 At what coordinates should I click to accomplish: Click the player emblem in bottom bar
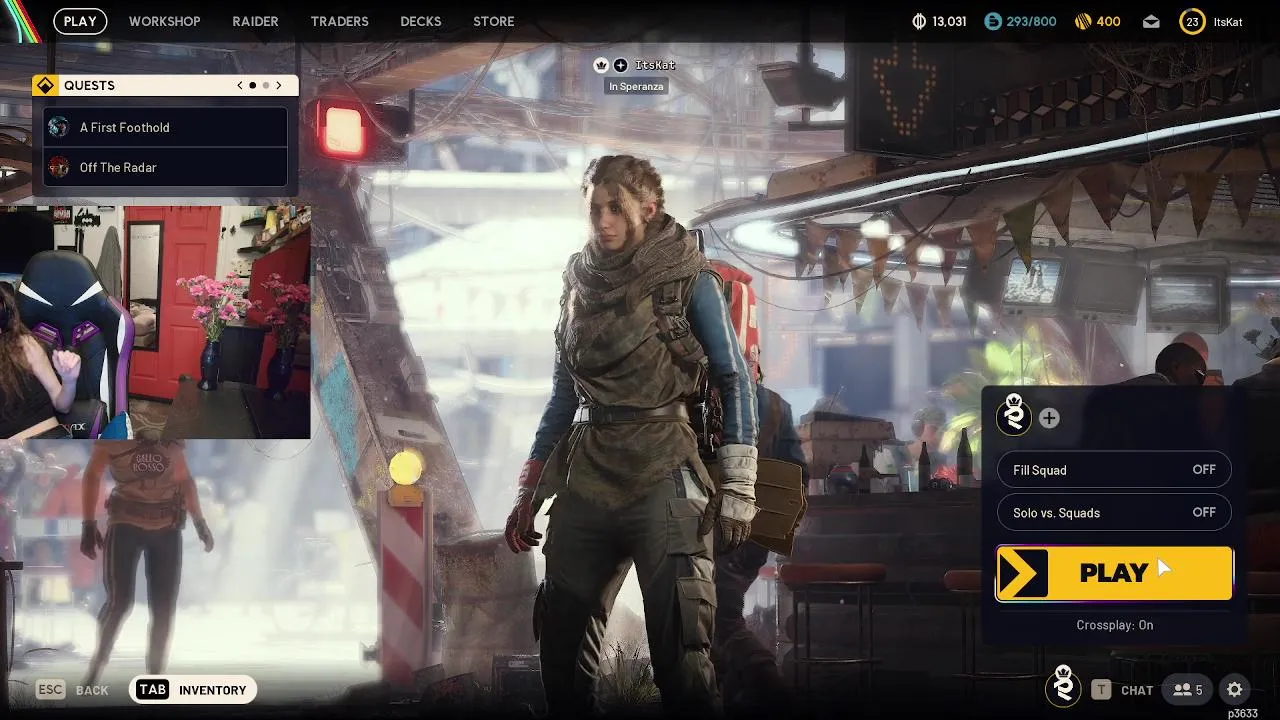click(x=1063, y=687)
